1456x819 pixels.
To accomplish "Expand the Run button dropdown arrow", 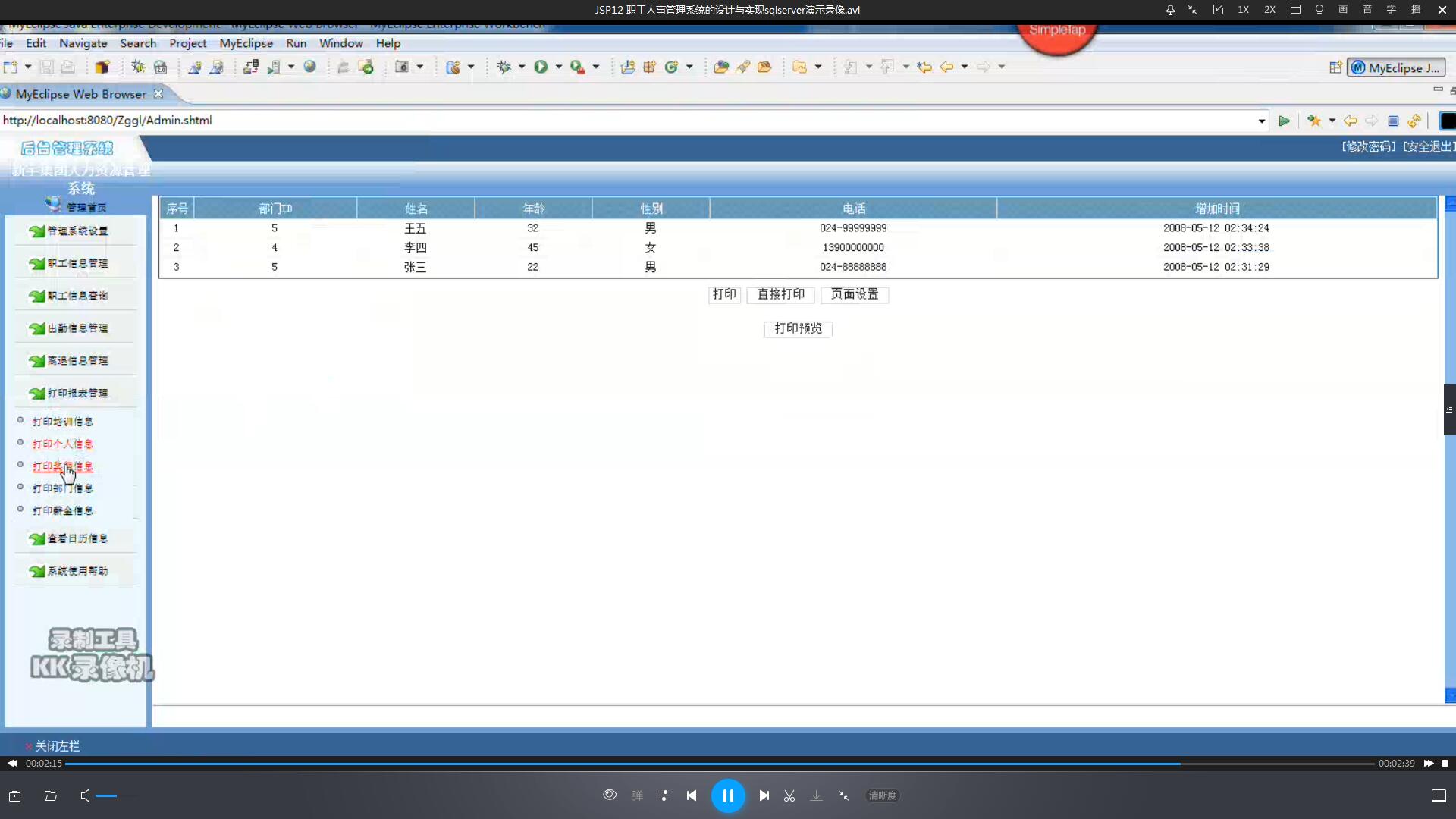I will click(559, 67).
